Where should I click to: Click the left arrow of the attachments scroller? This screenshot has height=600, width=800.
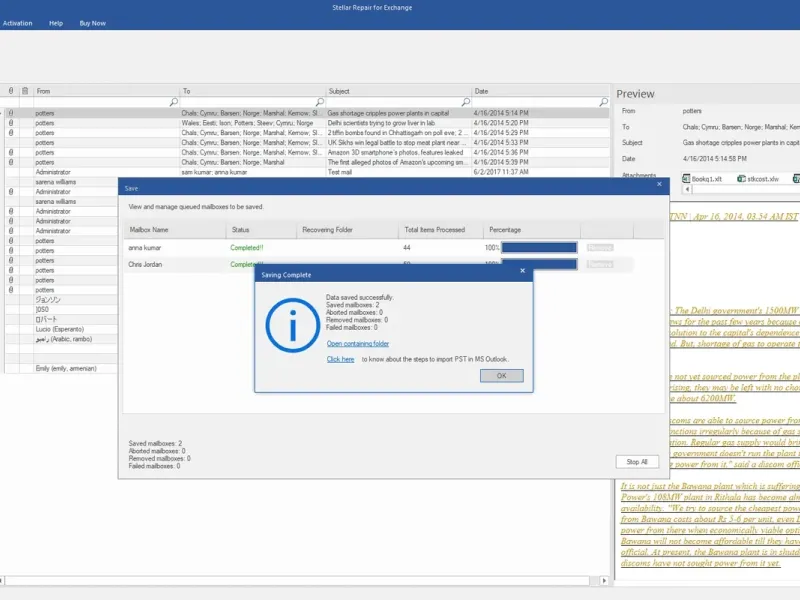coord(687,189)
